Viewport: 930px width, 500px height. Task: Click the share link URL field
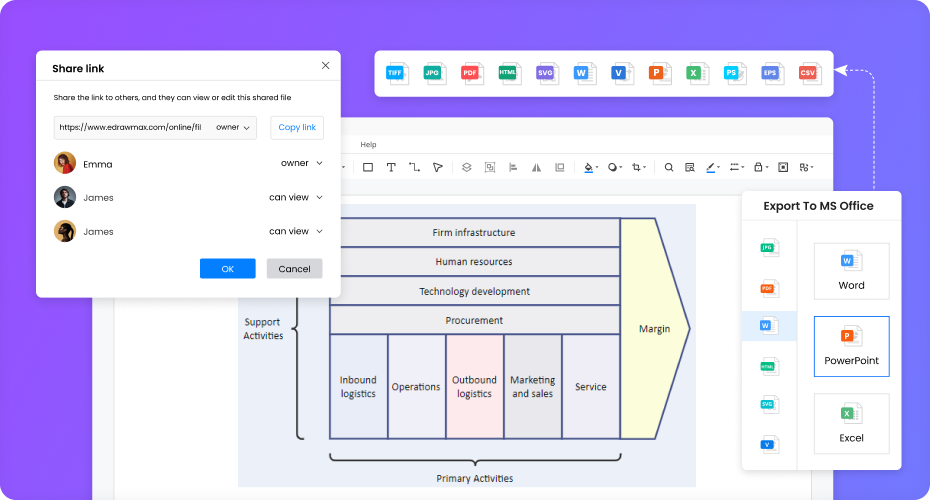click(x=132, y=127)
